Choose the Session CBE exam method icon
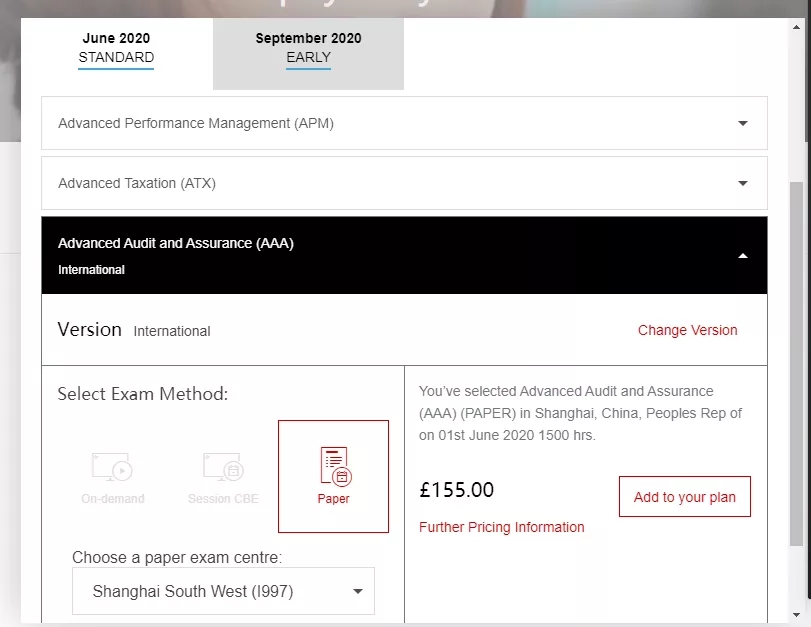 tap(223, 467)
